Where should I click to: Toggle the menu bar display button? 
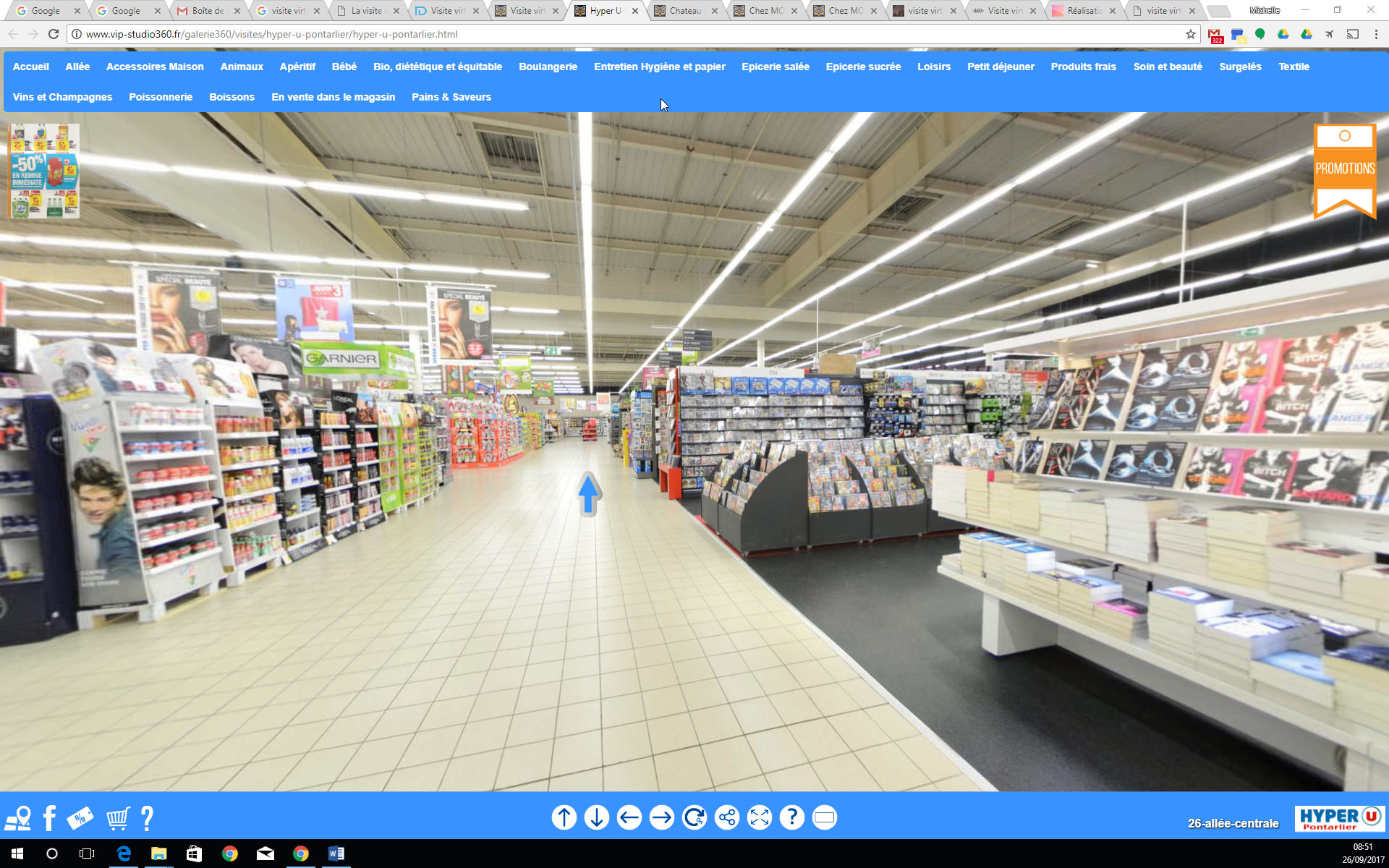point(825,818)
